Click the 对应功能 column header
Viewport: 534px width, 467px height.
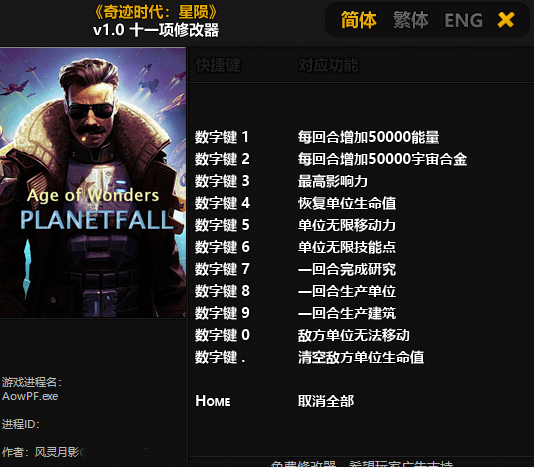328,65
